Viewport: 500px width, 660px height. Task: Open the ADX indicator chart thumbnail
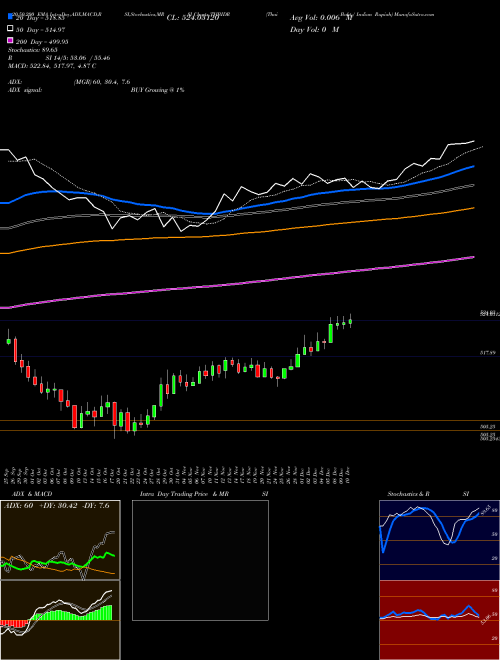(x=60, y=540)
